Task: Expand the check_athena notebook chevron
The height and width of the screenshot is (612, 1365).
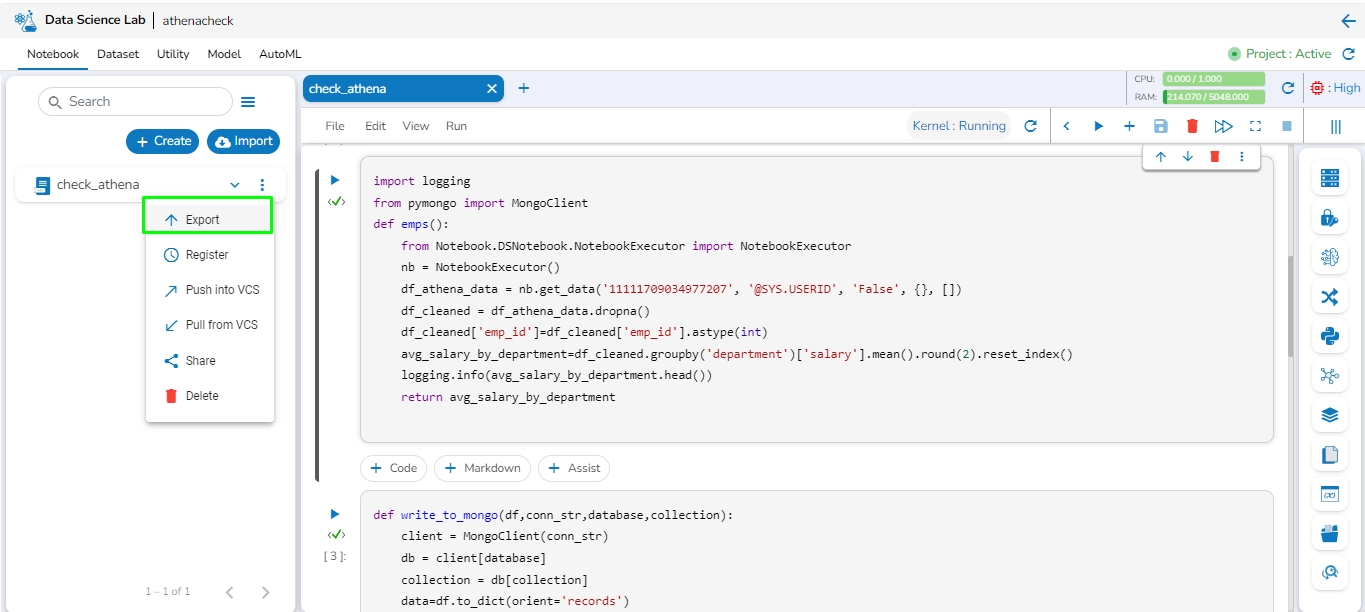Action: pos(235,185)
